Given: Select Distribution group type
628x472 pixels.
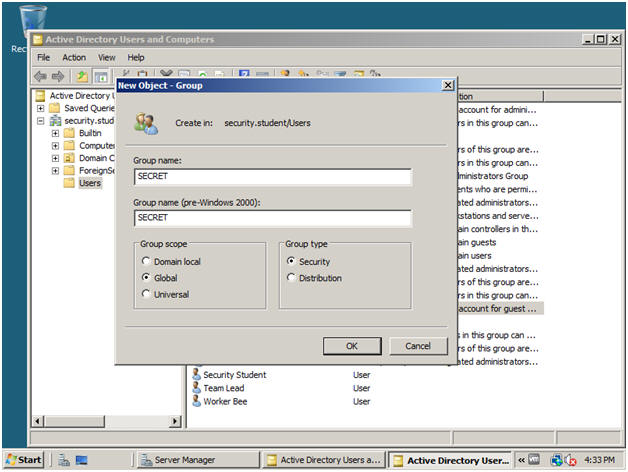Looking at the screenshot, I should tap(291, 277).
